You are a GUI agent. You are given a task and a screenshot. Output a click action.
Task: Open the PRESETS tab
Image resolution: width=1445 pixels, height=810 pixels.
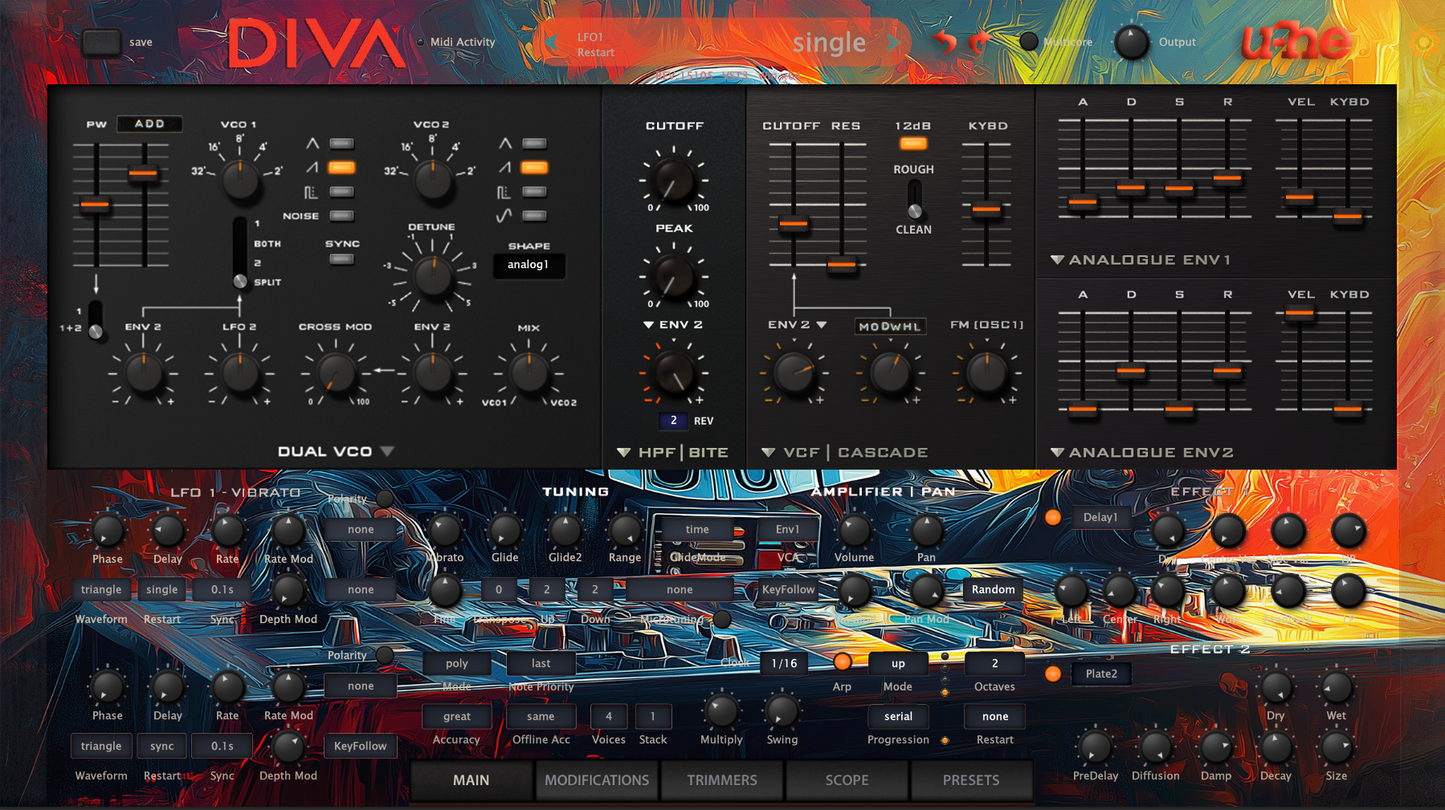tap(971, 780)
